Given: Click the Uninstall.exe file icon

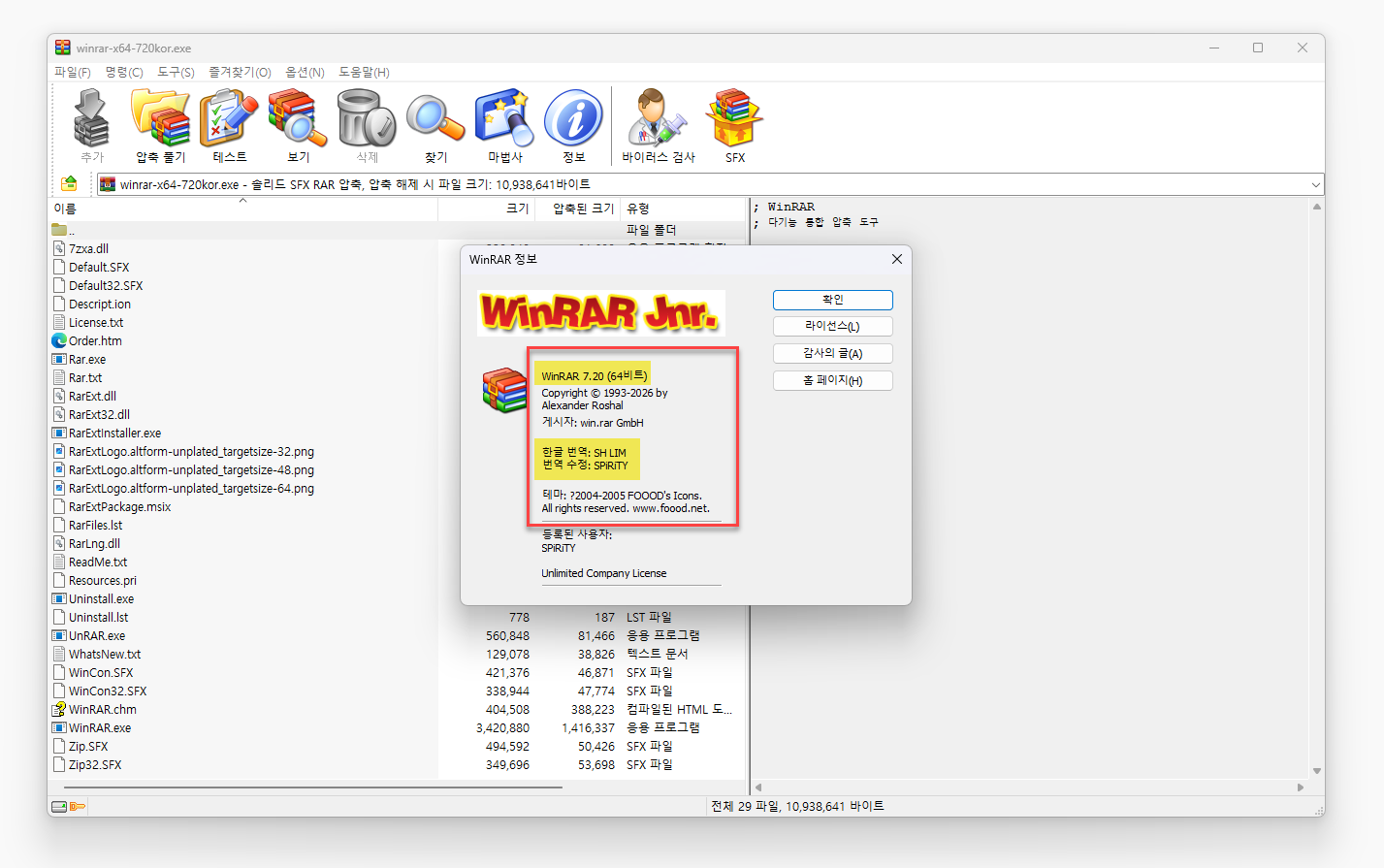Looking at the screenshot, I should point(59,598).
